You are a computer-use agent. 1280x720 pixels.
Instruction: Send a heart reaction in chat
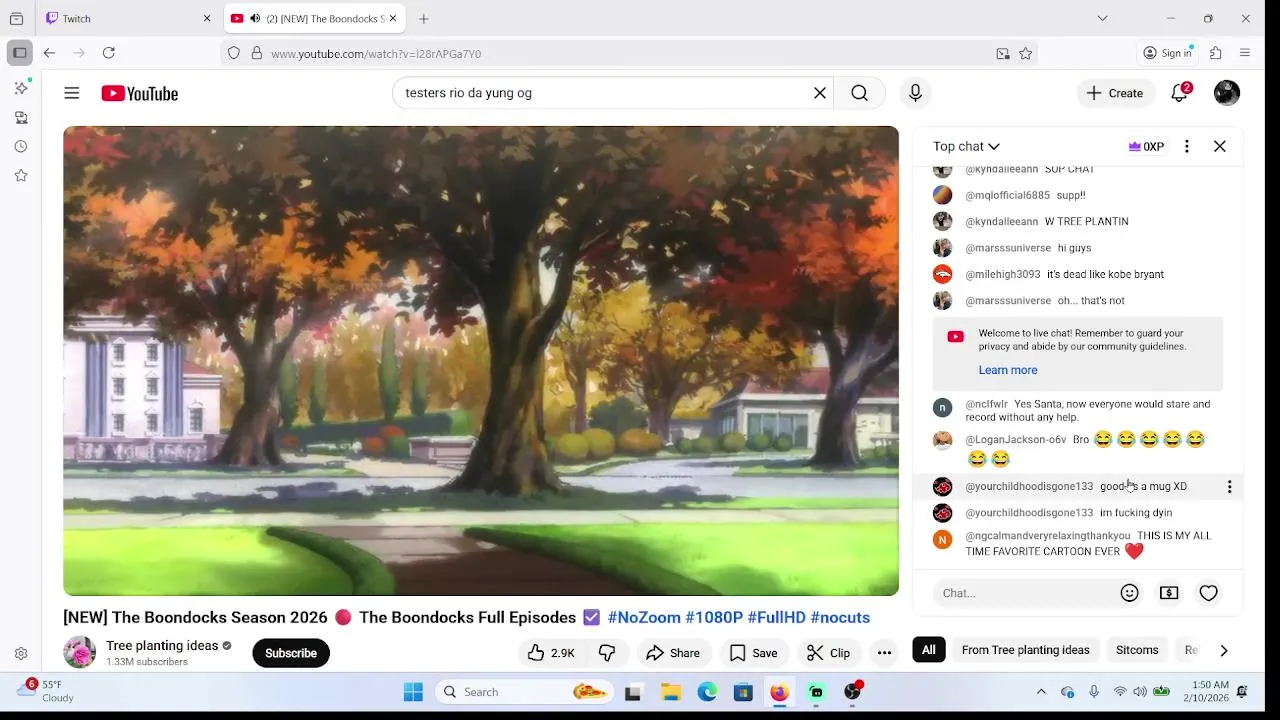tap(1209, 593)
